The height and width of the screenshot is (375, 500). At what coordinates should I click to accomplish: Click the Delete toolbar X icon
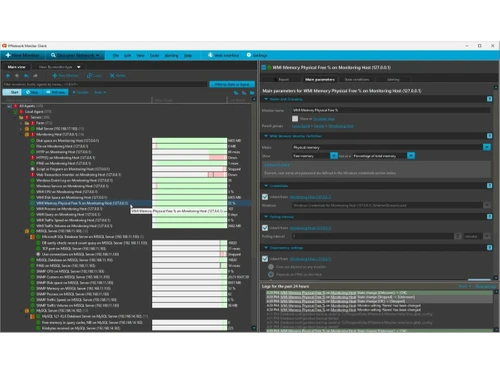pos(118,76)
